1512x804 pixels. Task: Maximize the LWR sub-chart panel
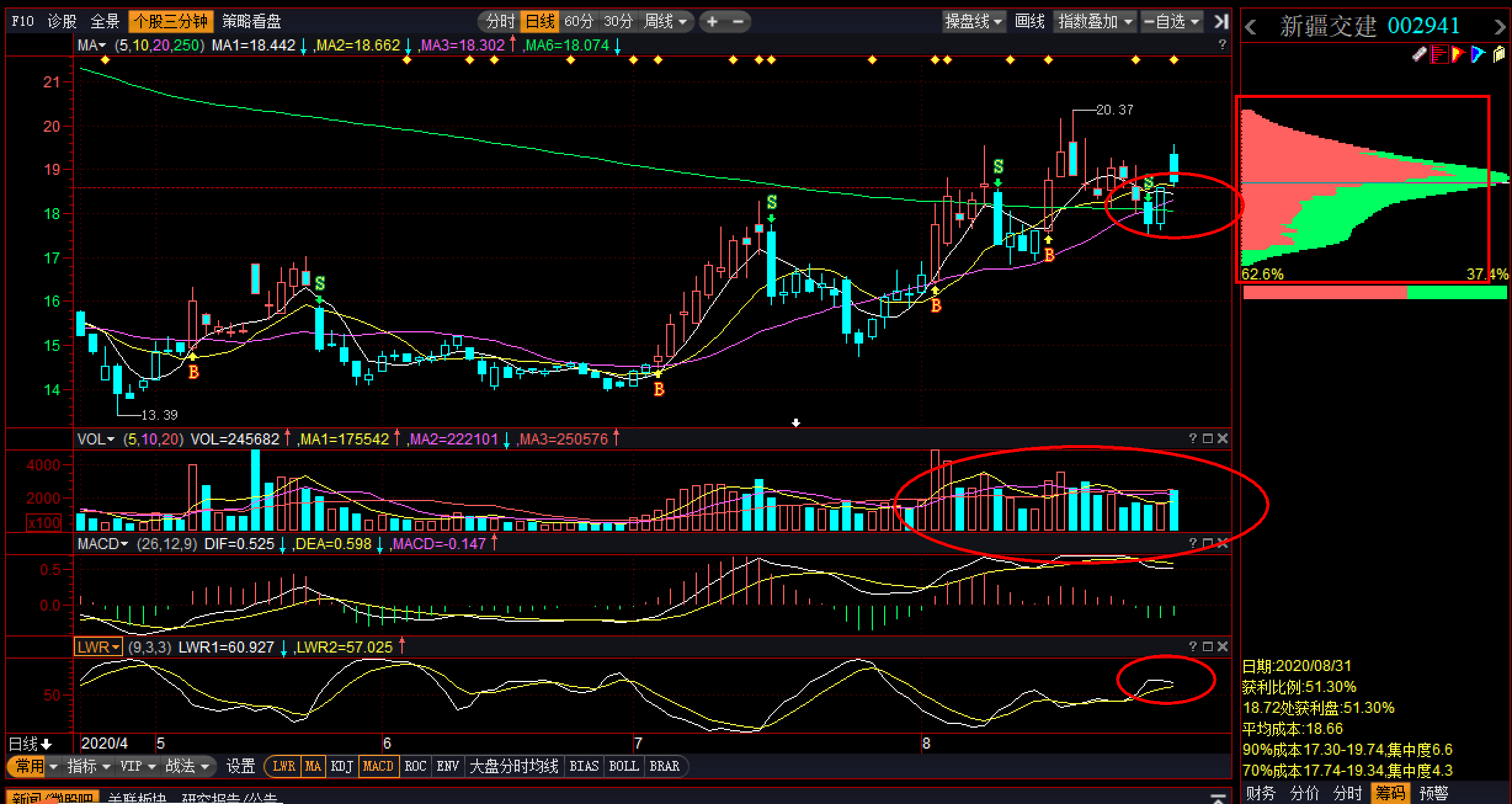(x=1208, y=646)
